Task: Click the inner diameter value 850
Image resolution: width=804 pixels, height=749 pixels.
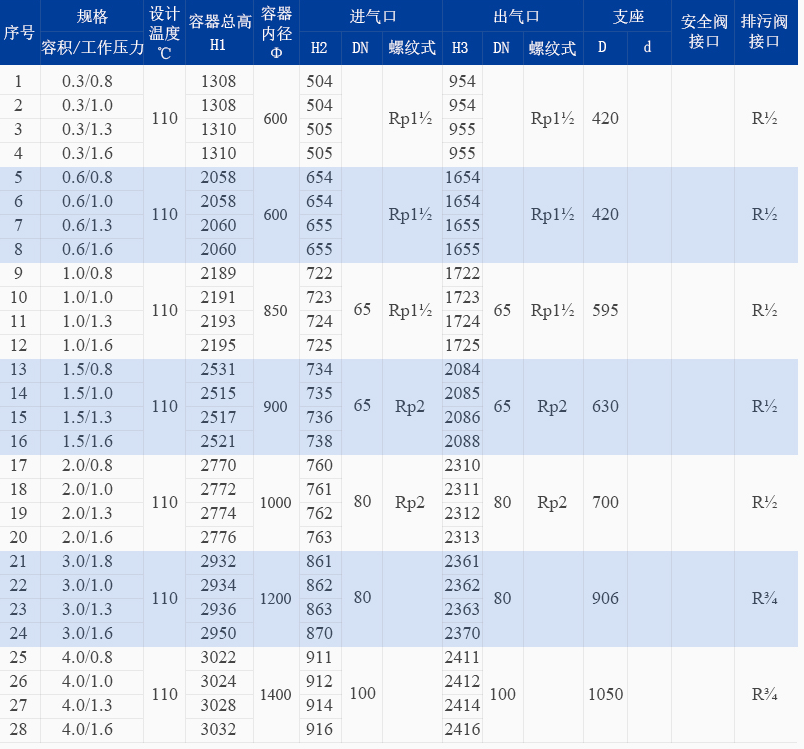Action: pyautogui.click(x=275, y=310)
